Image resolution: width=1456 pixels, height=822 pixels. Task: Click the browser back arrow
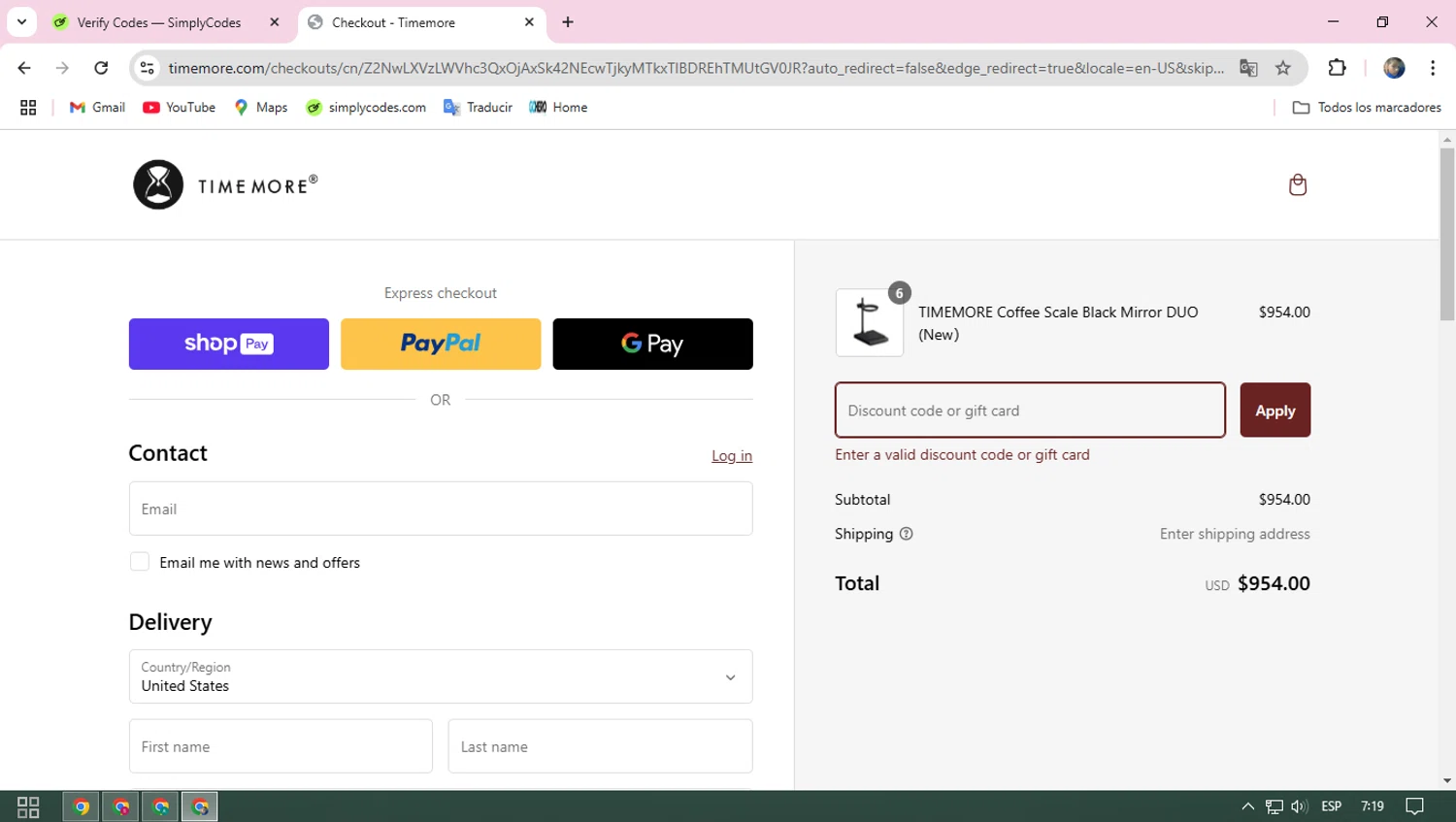coord(24,68)
